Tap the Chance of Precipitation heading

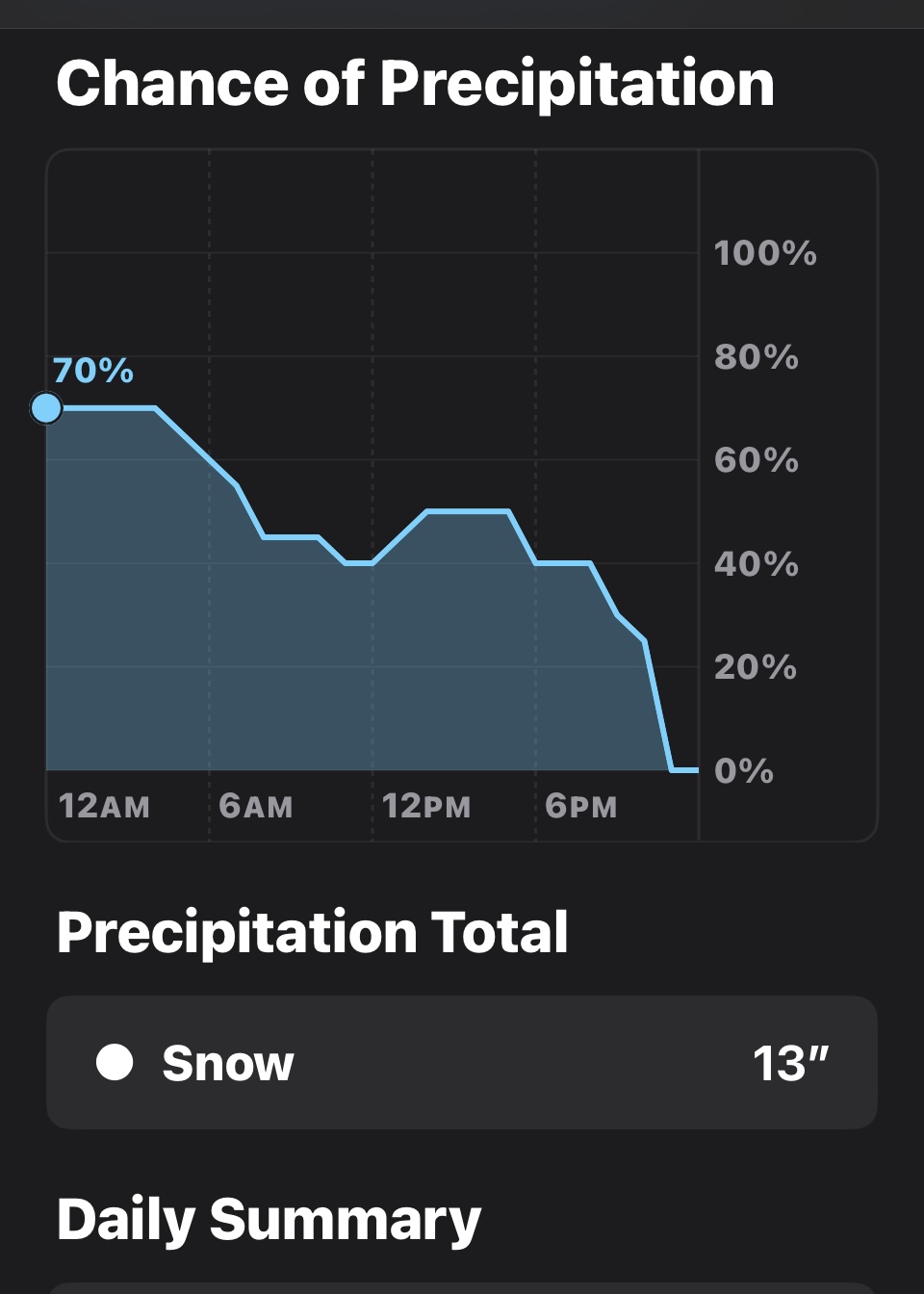415,83
